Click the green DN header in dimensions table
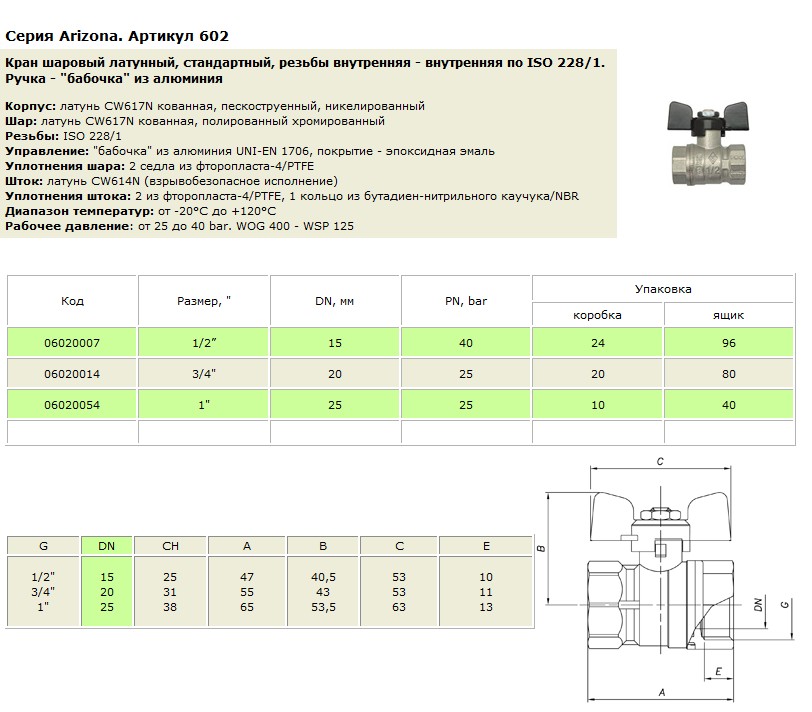812x712 pixels. coord(107,547)
